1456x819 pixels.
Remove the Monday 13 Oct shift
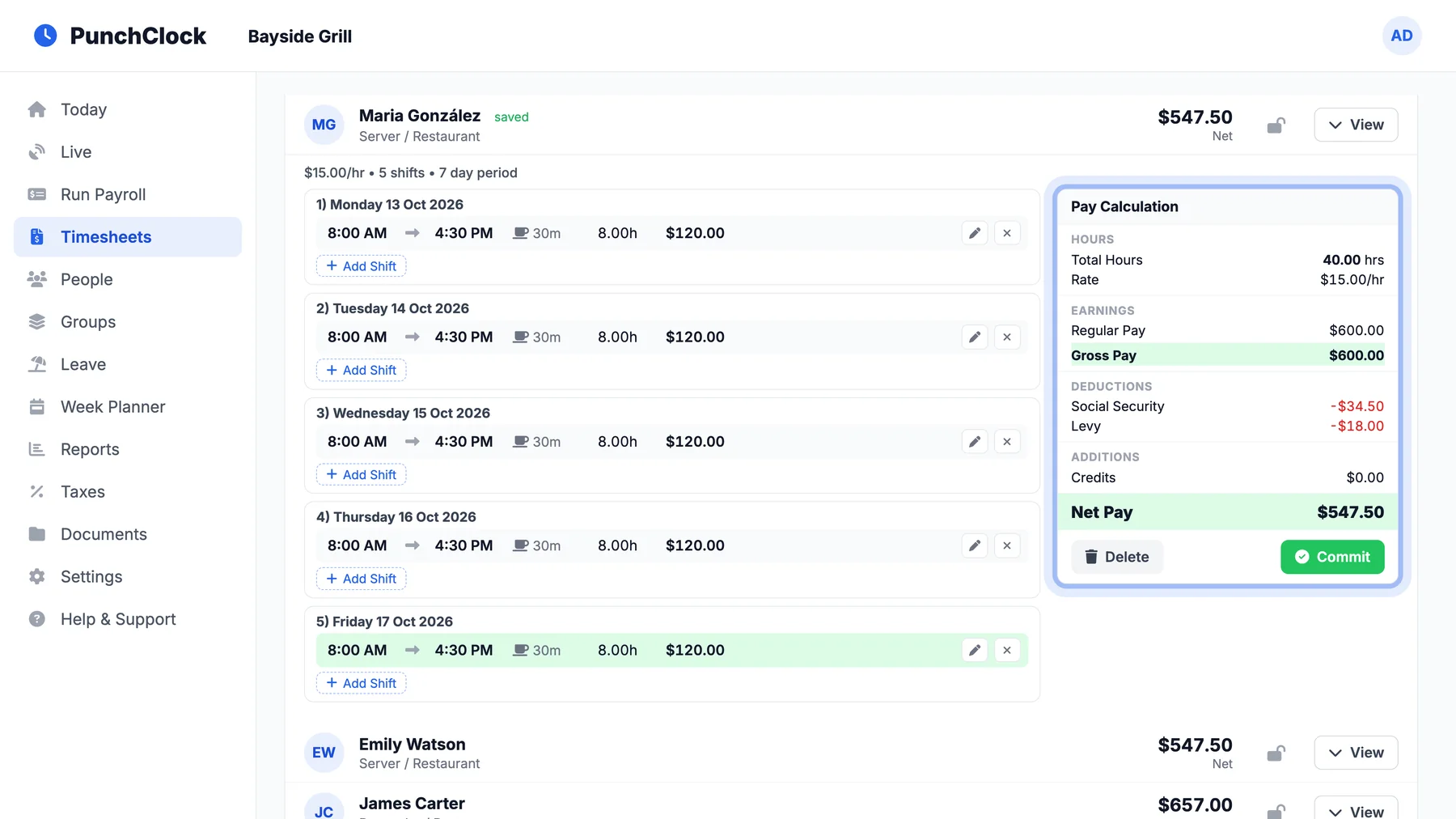1007,233
